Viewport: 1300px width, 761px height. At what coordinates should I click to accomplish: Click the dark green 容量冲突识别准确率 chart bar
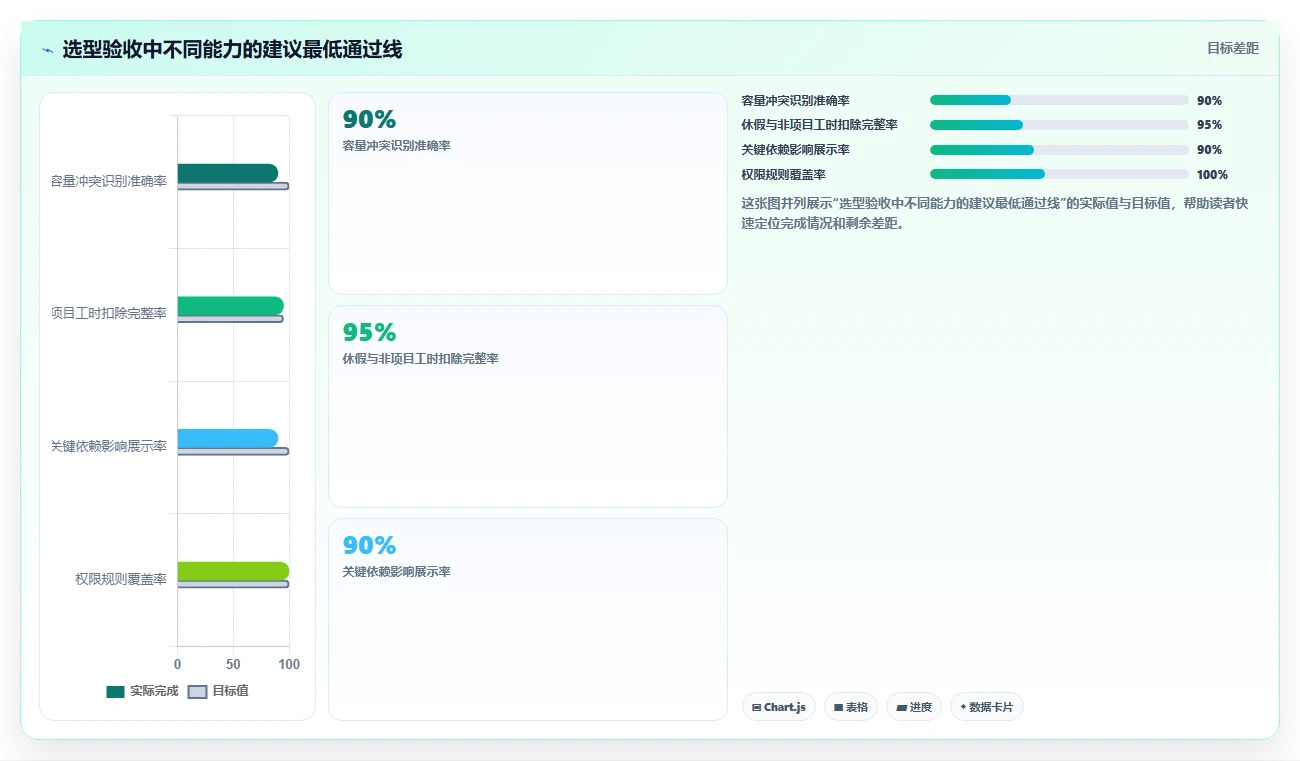coord(228,173)
